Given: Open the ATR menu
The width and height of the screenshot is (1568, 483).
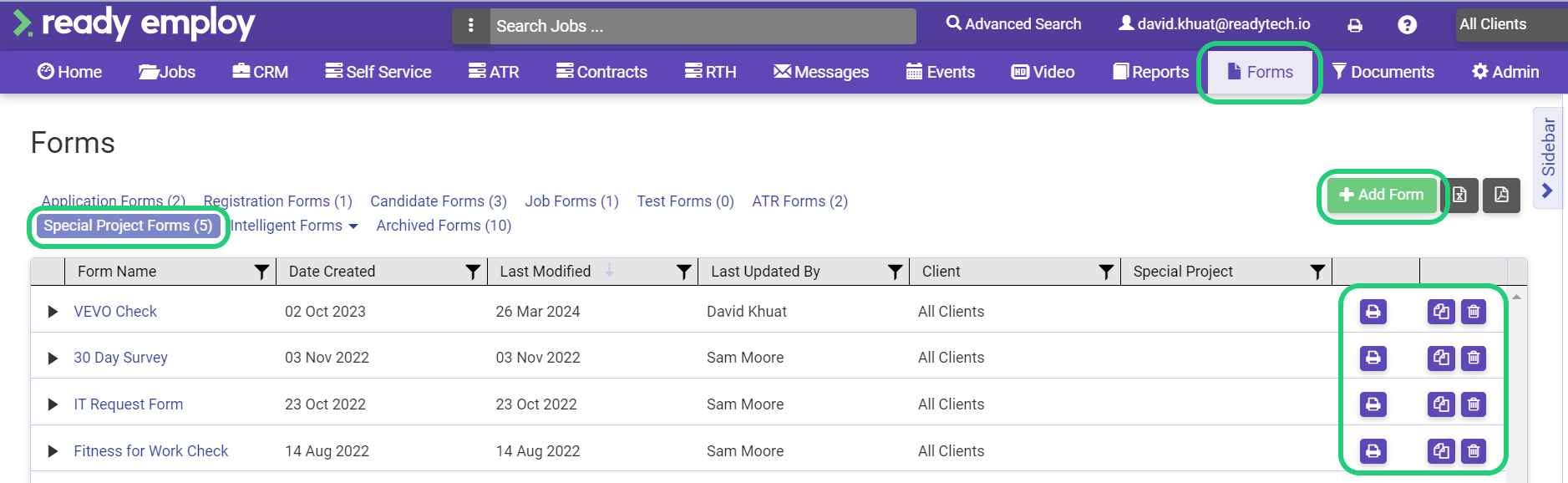Looking at the screenshot, I should point(493,72).
